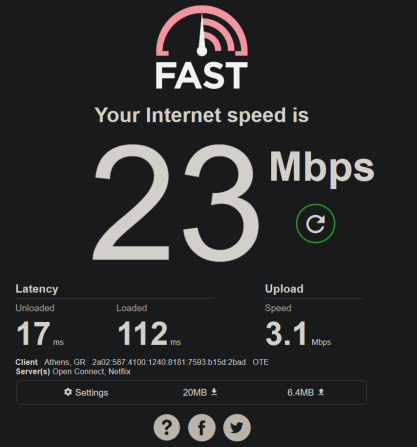This screenshot has height=447, width=417.
Task: Click the Settings gear icon
Action: click(x=68, y=392)
